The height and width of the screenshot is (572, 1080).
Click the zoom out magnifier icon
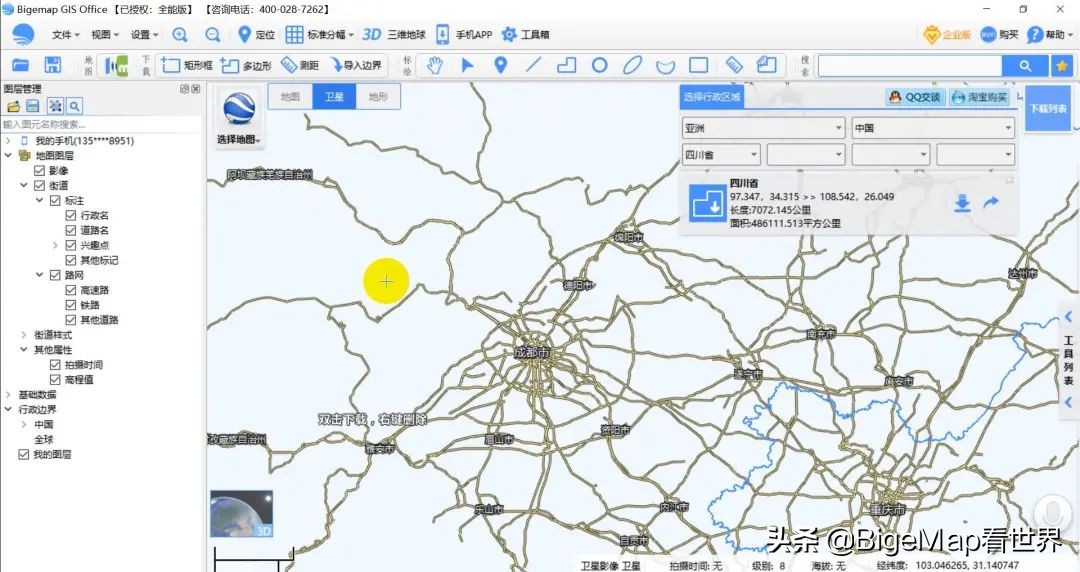pos(212,35)
